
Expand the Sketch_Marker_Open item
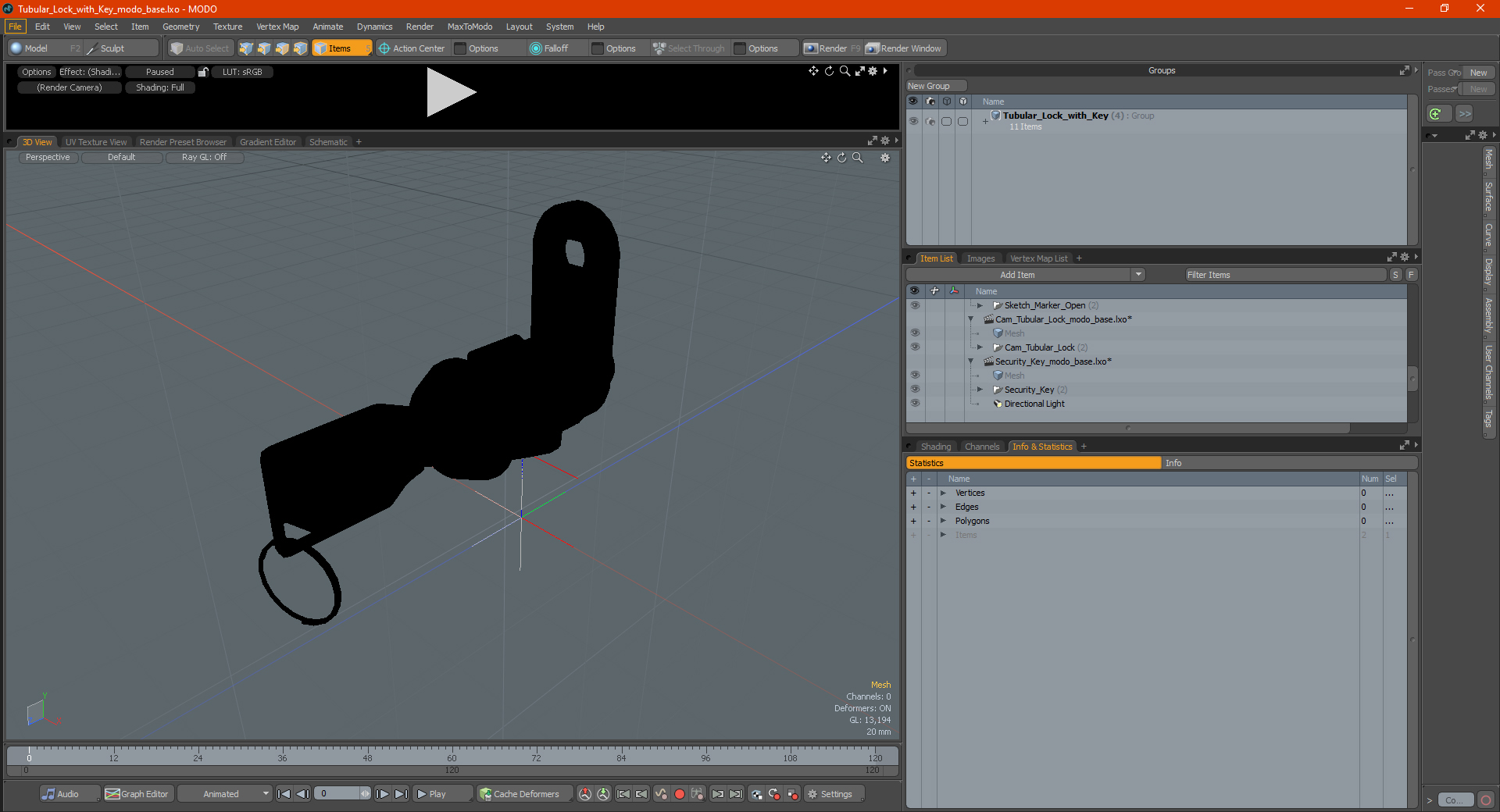click(x=980, y=305)
